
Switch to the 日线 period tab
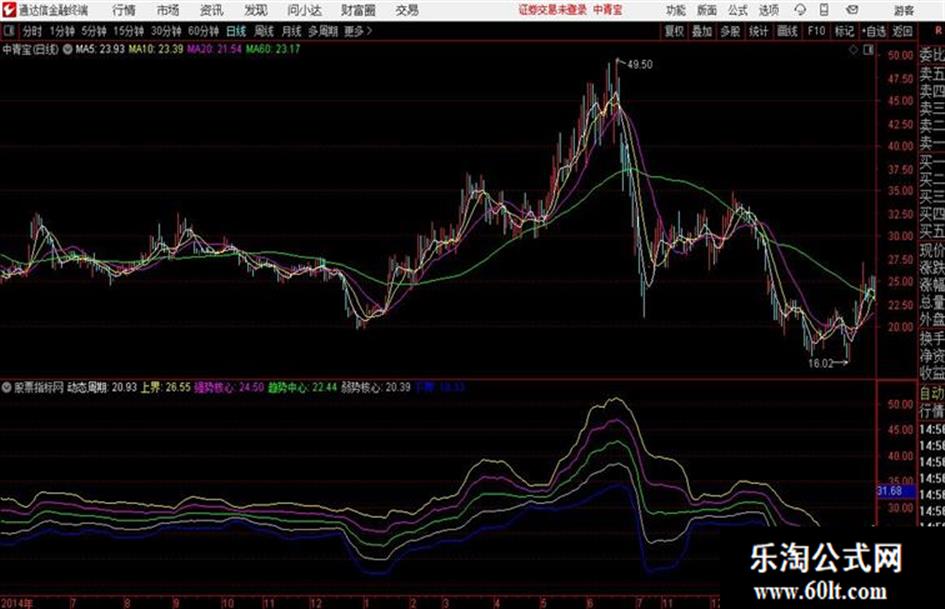pyautogui.click(x=236, y=31)
